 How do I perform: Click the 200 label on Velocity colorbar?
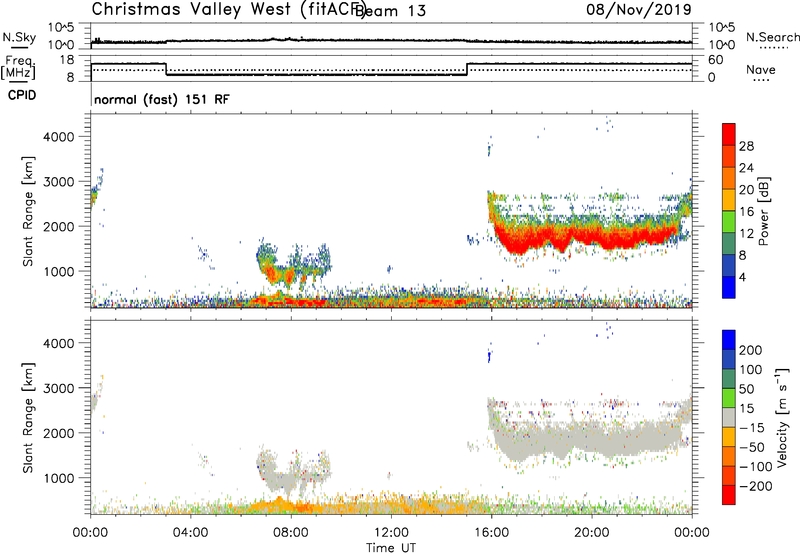[751, 350]
